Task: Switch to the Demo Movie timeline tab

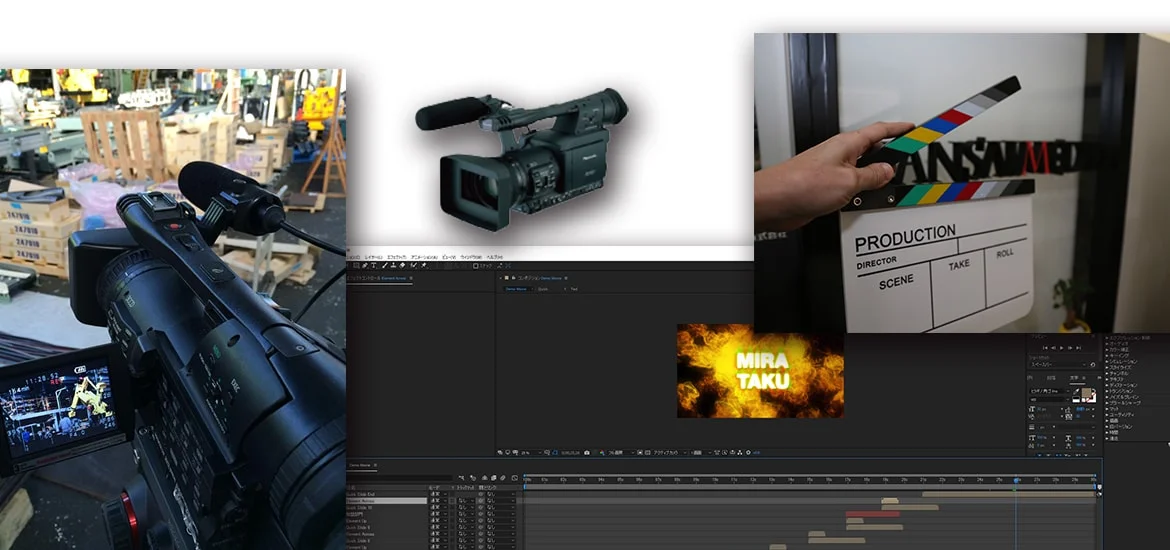Action: click(x=359, y=466)
